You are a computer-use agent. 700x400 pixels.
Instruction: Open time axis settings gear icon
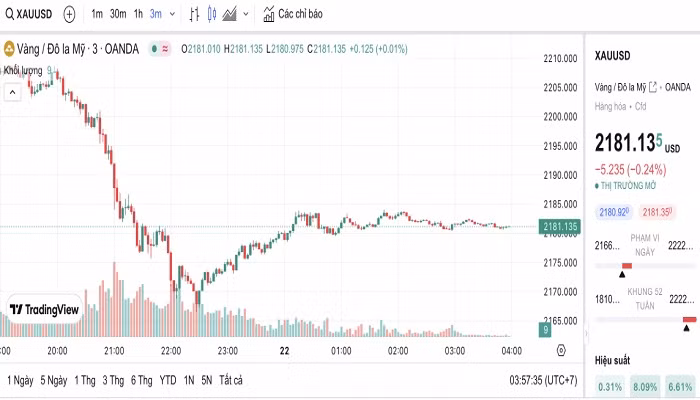(559, 350)
